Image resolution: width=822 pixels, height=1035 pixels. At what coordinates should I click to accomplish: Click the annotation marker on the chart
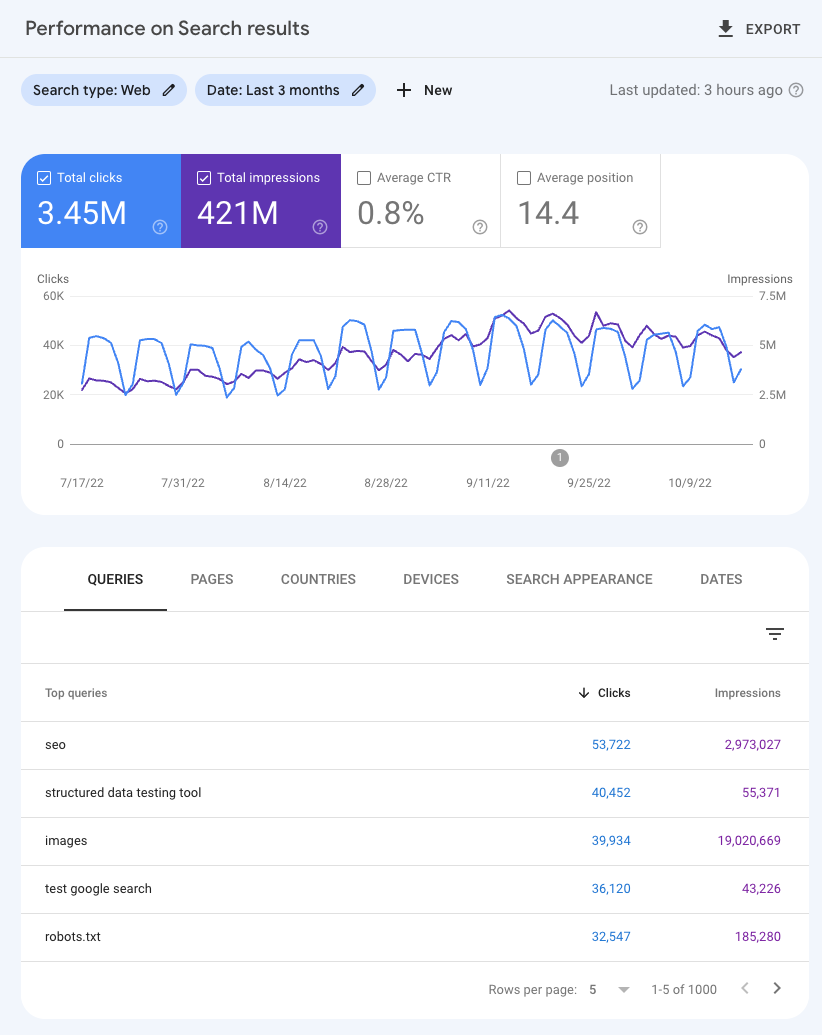559,458
